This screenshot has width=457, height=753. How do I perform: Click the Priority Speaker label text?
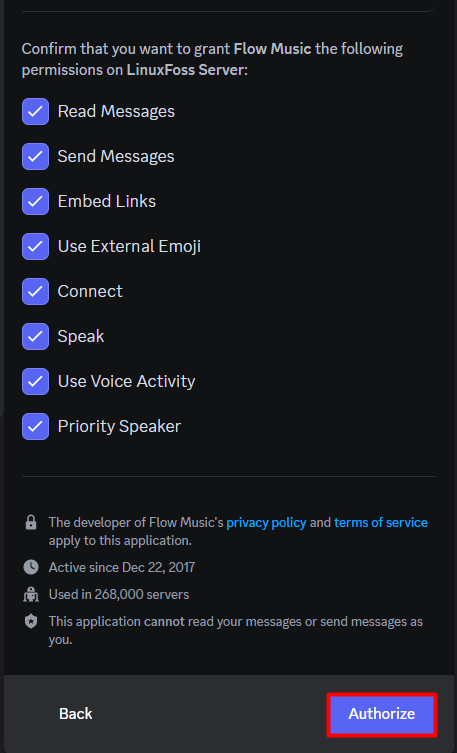pyautogui.click(x=119, y=426)
